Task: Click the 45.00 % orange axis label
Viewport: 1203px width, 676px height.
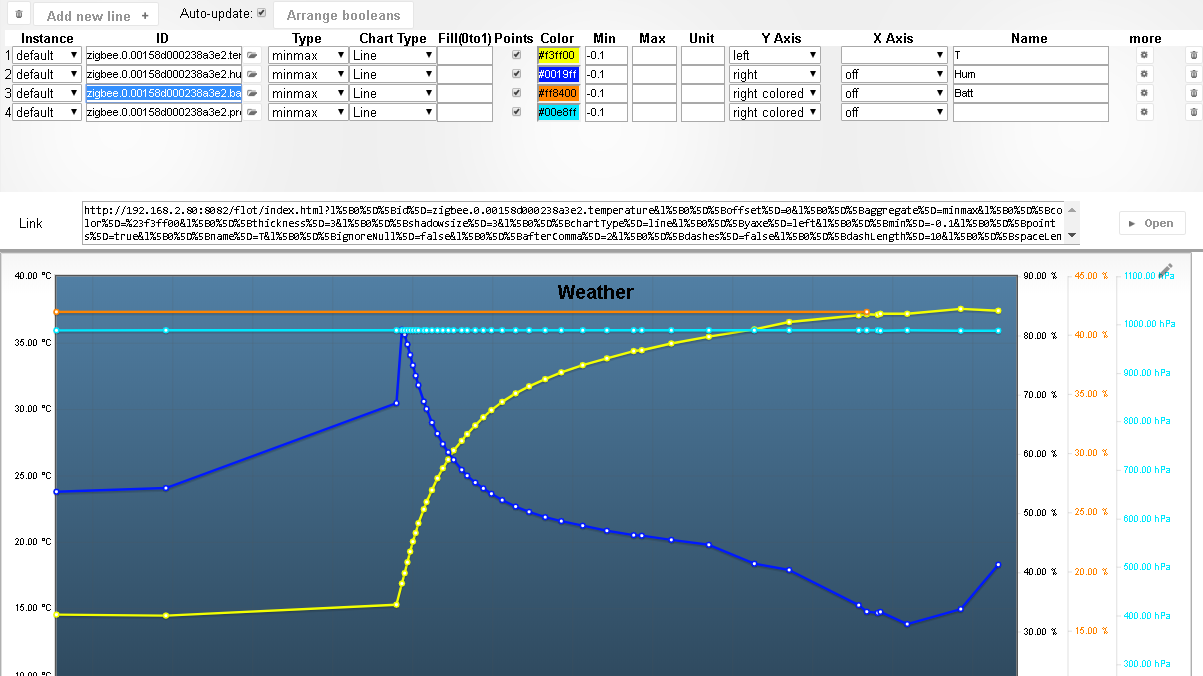Action: click(1091, 276)
